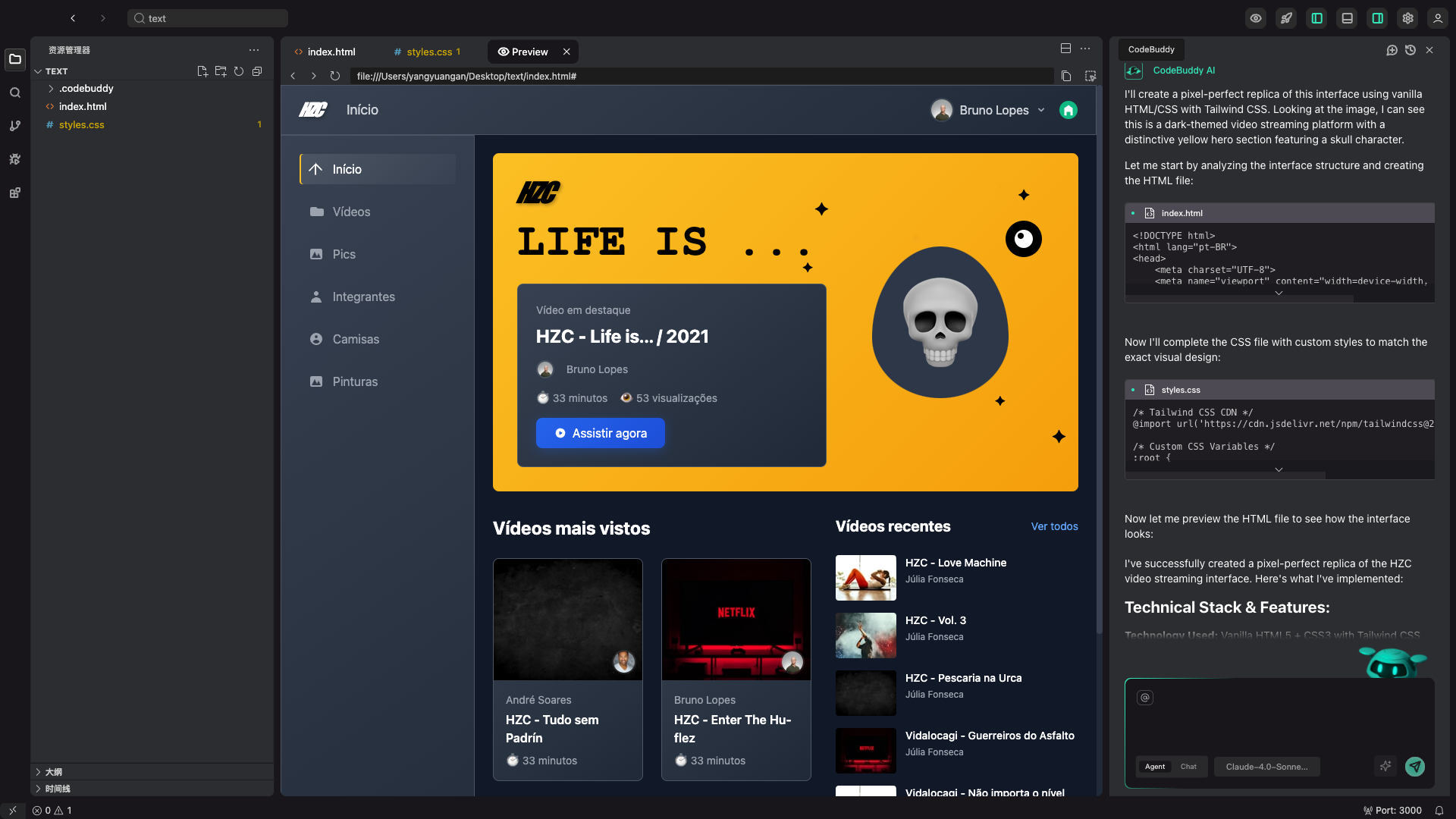
Task: Expand the 大纲 outline section
Action: pyautogui.click(x=53, y=772)
